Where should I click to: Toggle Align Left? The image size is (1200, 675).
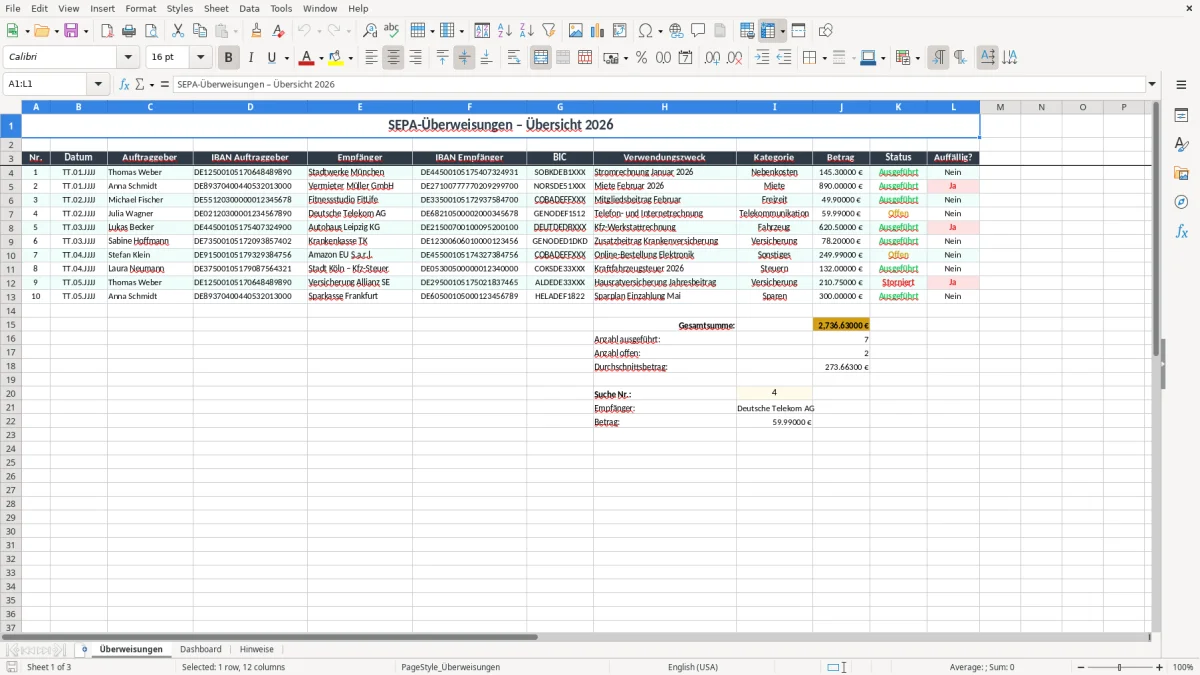click(371, 58)
